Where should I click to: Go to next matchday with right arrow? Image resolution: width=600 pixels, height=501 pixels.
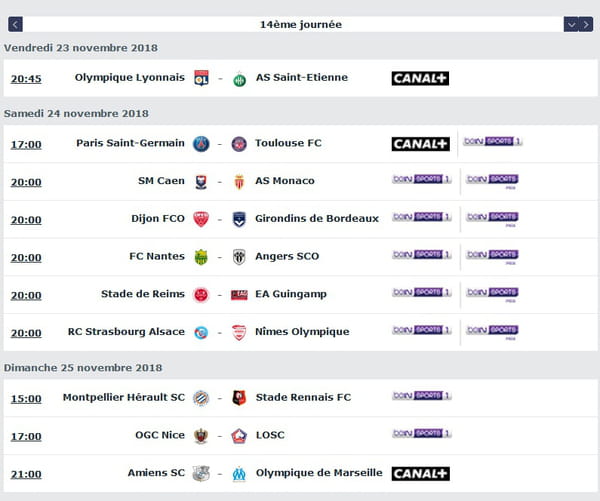pos(586,24)
